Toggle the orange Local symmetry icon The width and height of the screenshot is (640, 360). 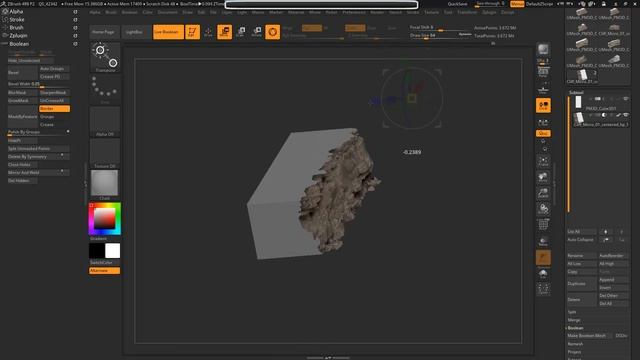(x=543, y=105)
